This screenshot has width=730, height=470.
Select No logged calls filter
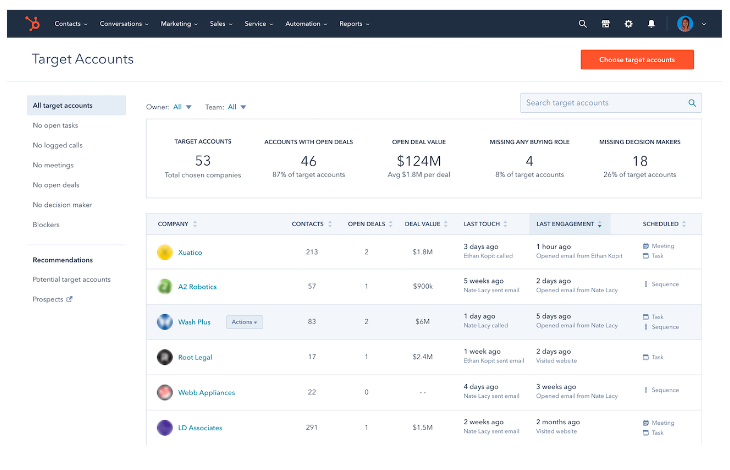click(x=57, y=145)
